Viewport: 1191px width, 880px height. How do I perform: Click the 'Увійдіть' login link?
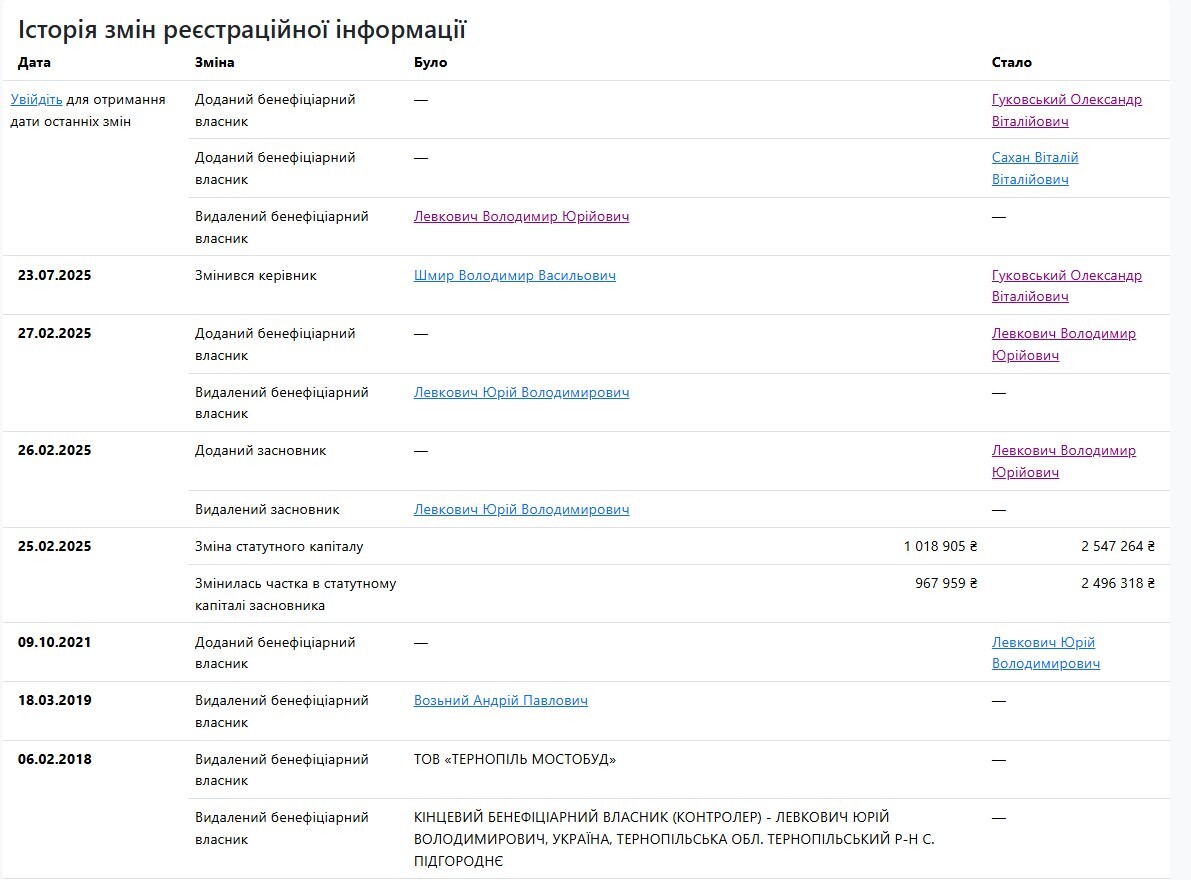(36, 100)
